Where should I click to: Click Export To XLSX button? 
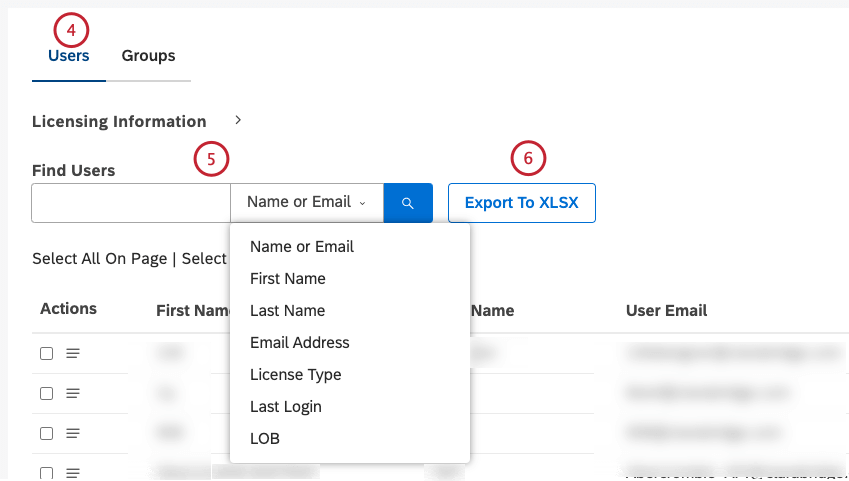click(522, 203)
